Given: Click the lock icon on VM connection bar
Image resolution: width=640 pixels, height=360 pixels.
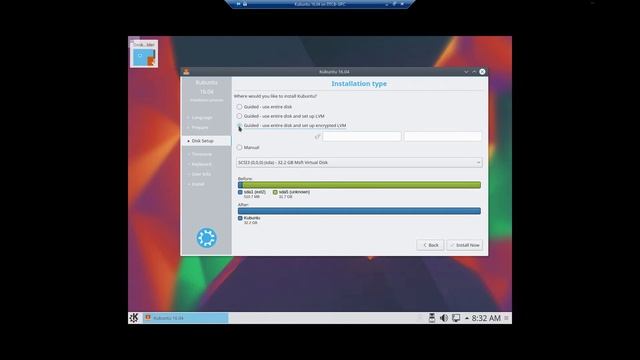Looking at the screenshot, I should (x=245, y=4).
